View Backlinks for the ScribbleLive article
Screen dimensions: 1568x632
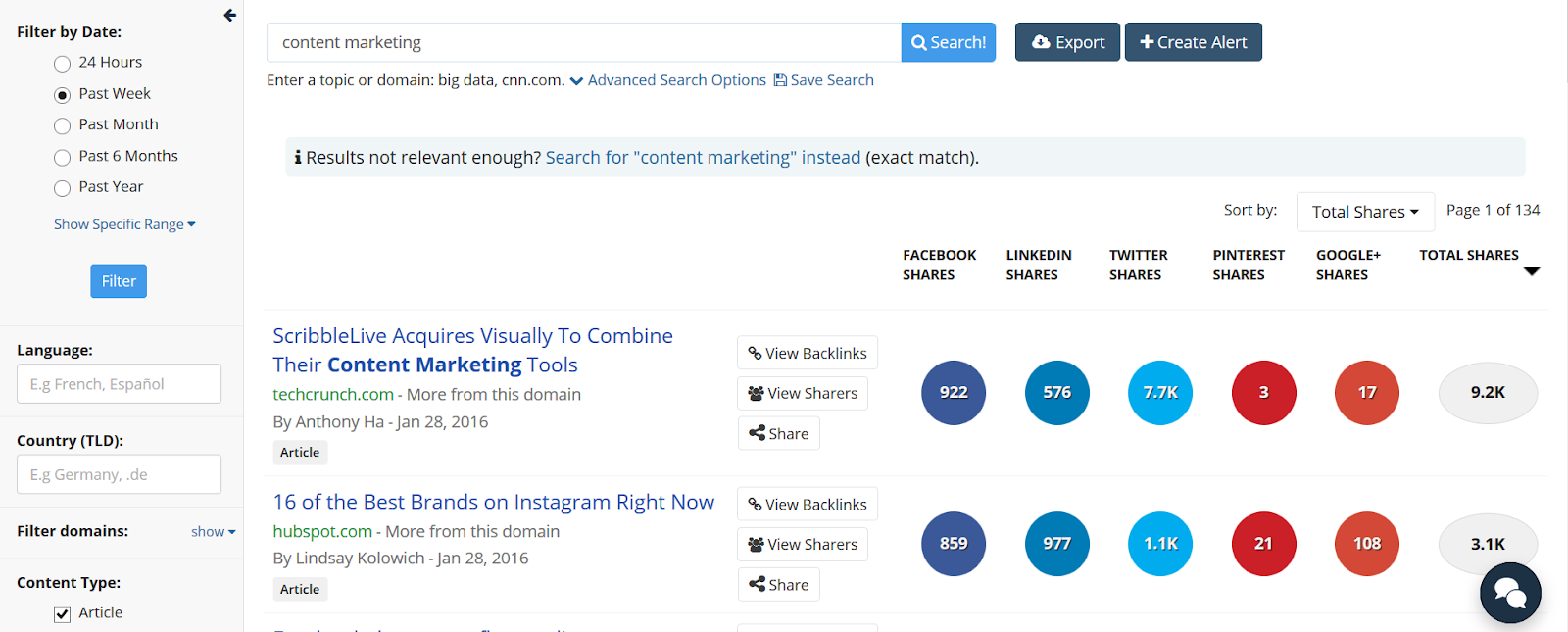[807, 353]
